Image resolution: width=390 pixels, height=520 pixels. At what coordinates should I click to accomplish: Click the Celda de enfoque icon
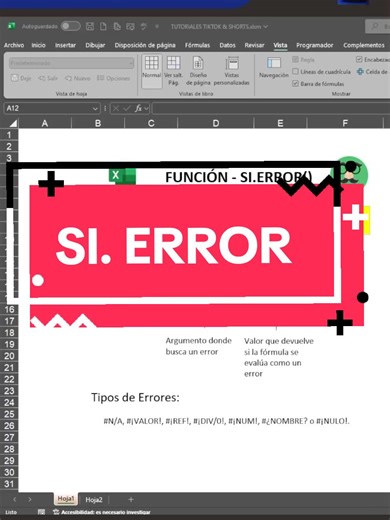(360, 72)
